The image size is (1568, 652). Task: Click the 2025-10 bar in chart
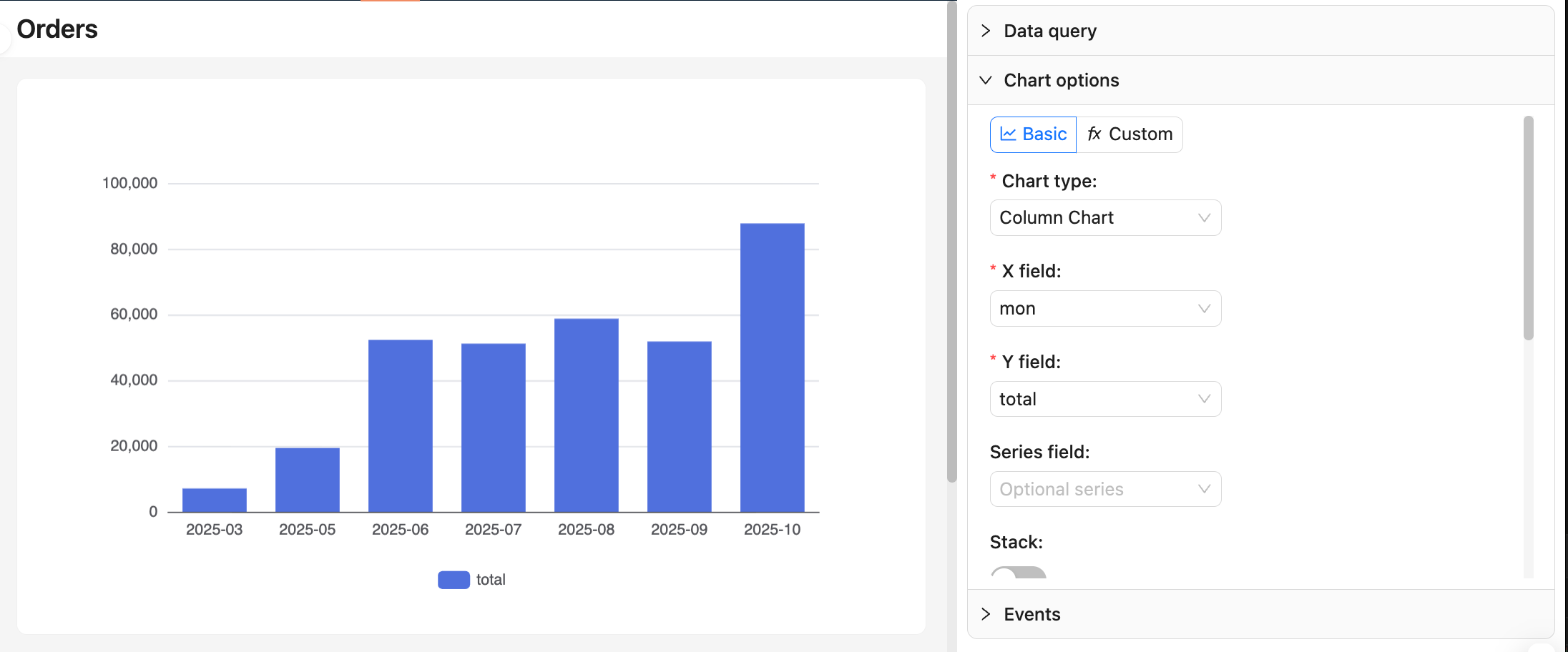tap(772, 367)
